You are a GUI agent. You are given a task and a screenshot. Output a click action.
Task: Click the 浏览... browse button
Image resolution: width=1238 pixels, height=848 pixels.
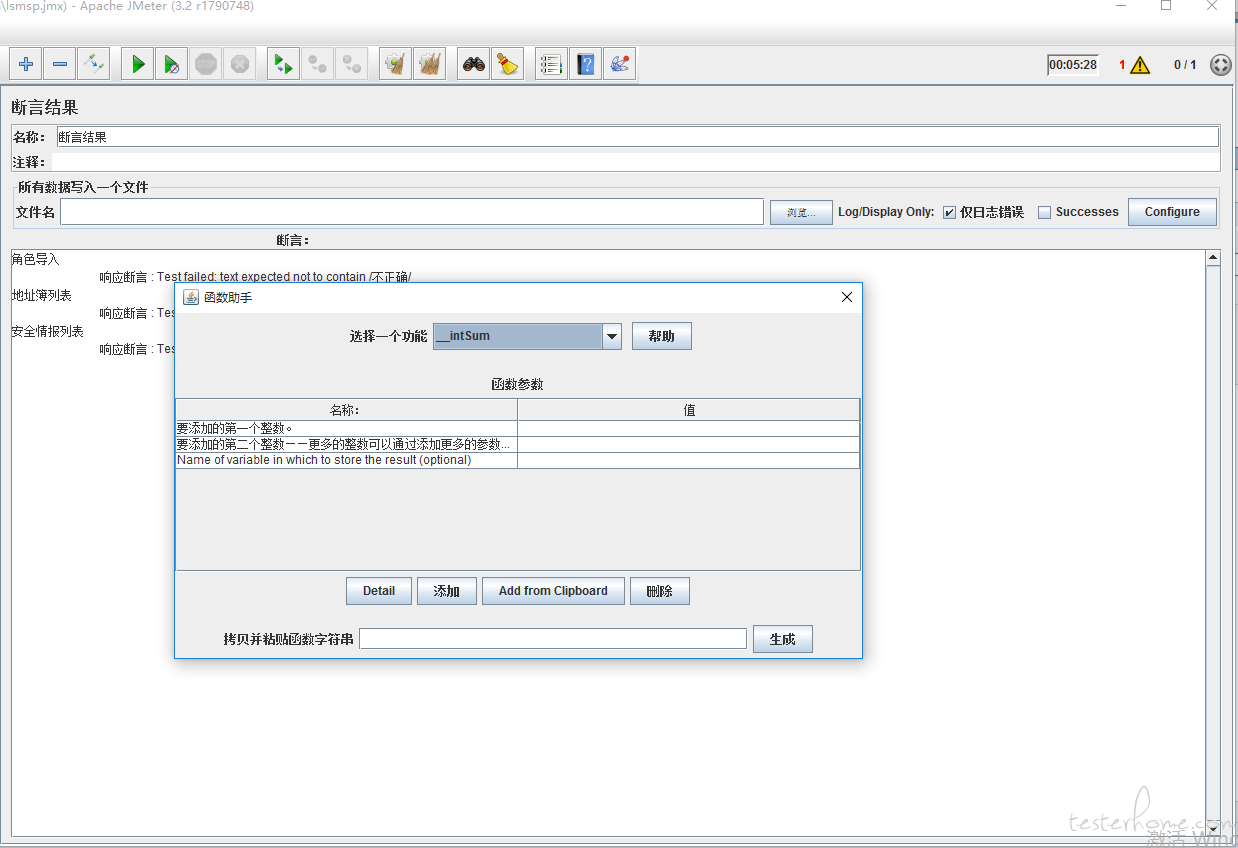click(x=801, y=212)
